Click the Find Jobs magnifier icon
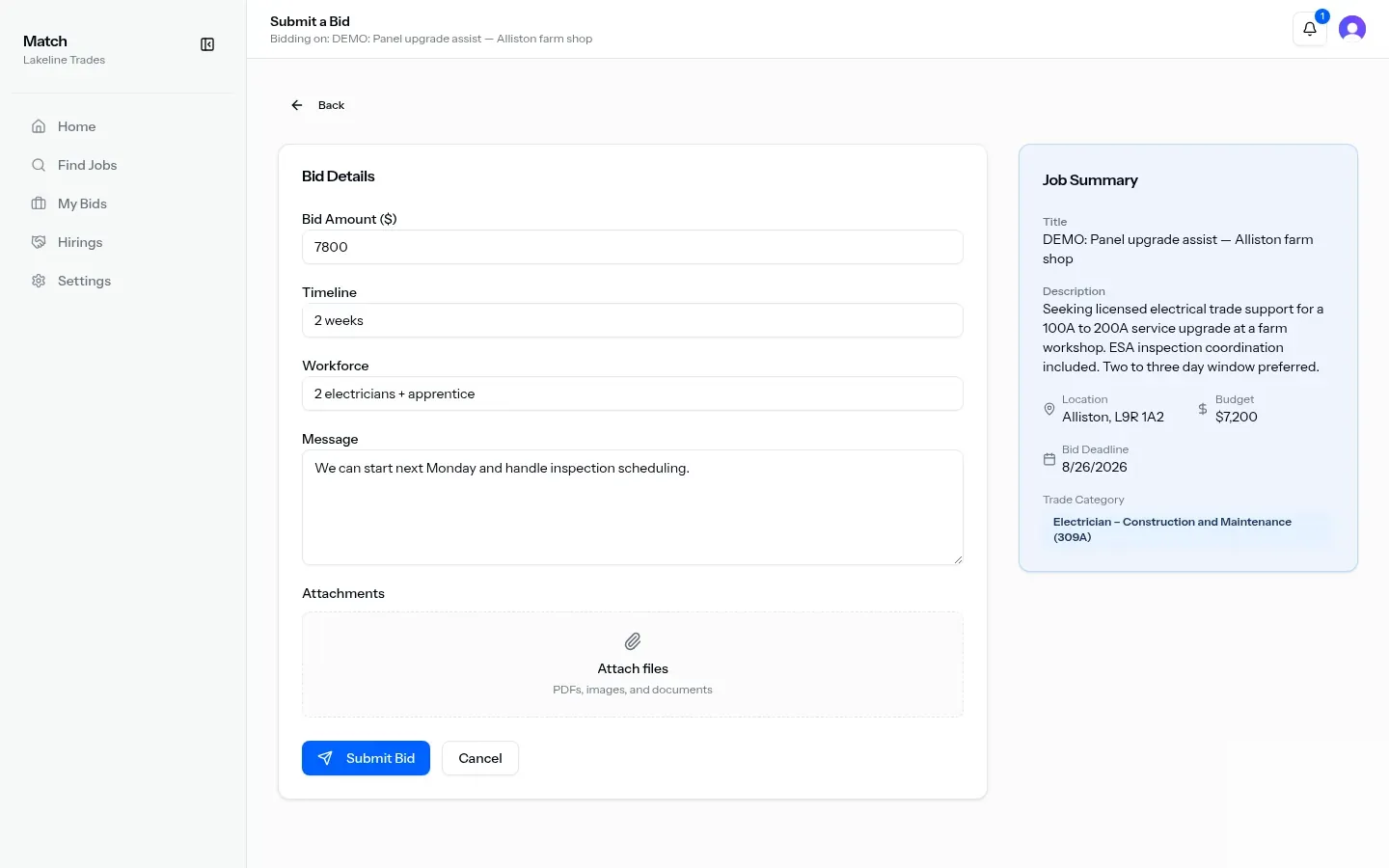This screenshot has height=868, width=1389. (x=39, y=165)
